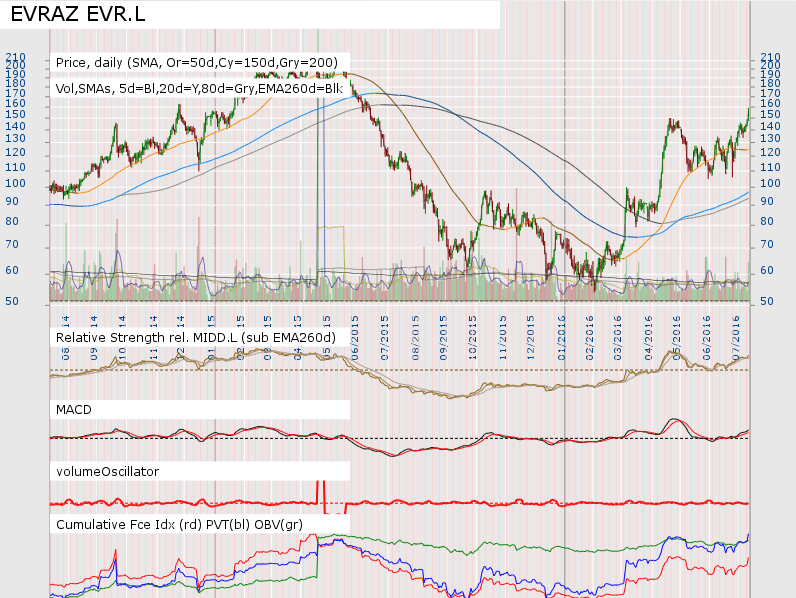Click the 11/2015 date axis label
This screenshot has width=796, height=598.
[503, 338]
